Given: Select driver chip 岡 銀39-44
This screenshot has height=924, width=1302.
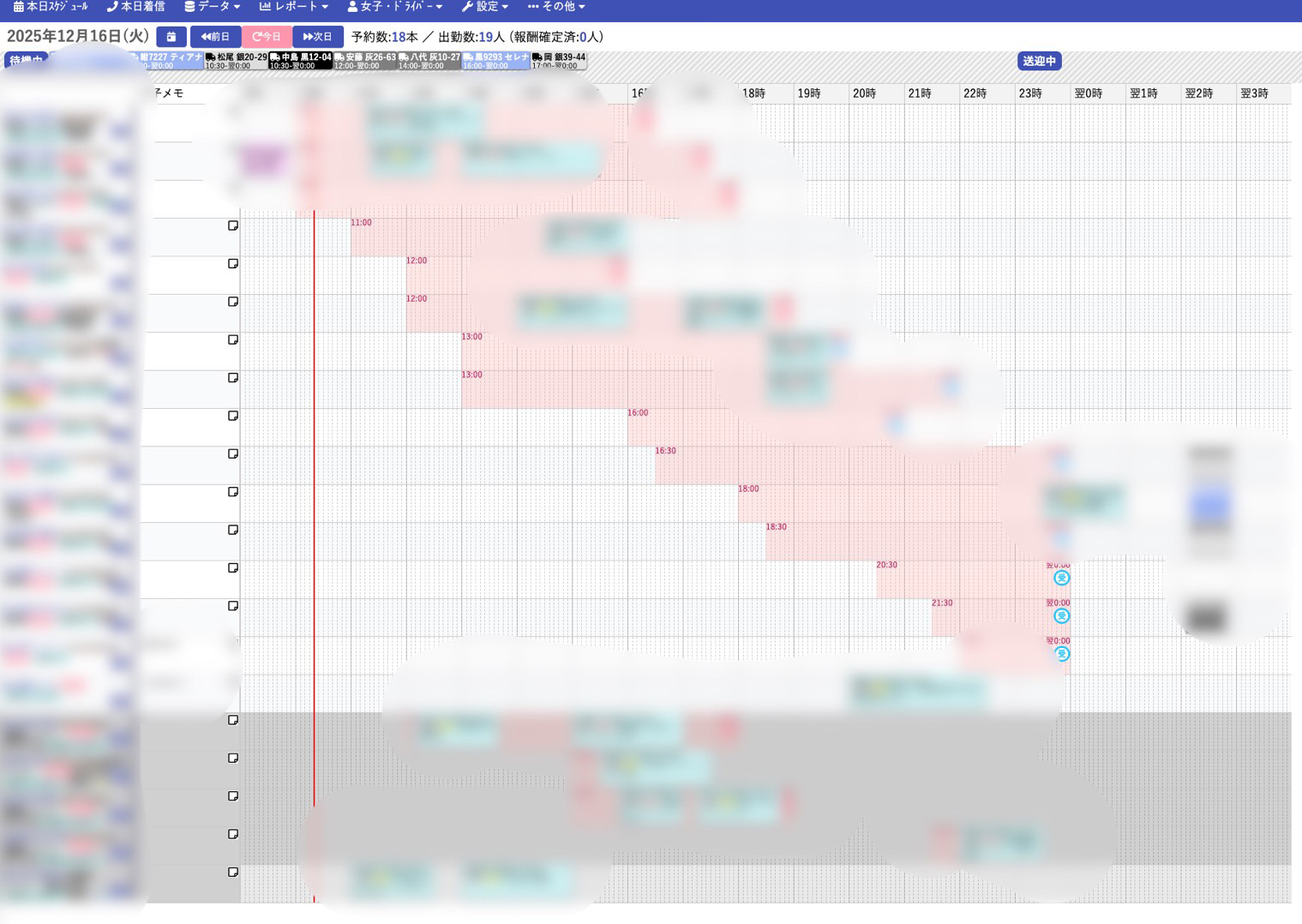Looking at the screenshot, I should click(x=559, y=61).
